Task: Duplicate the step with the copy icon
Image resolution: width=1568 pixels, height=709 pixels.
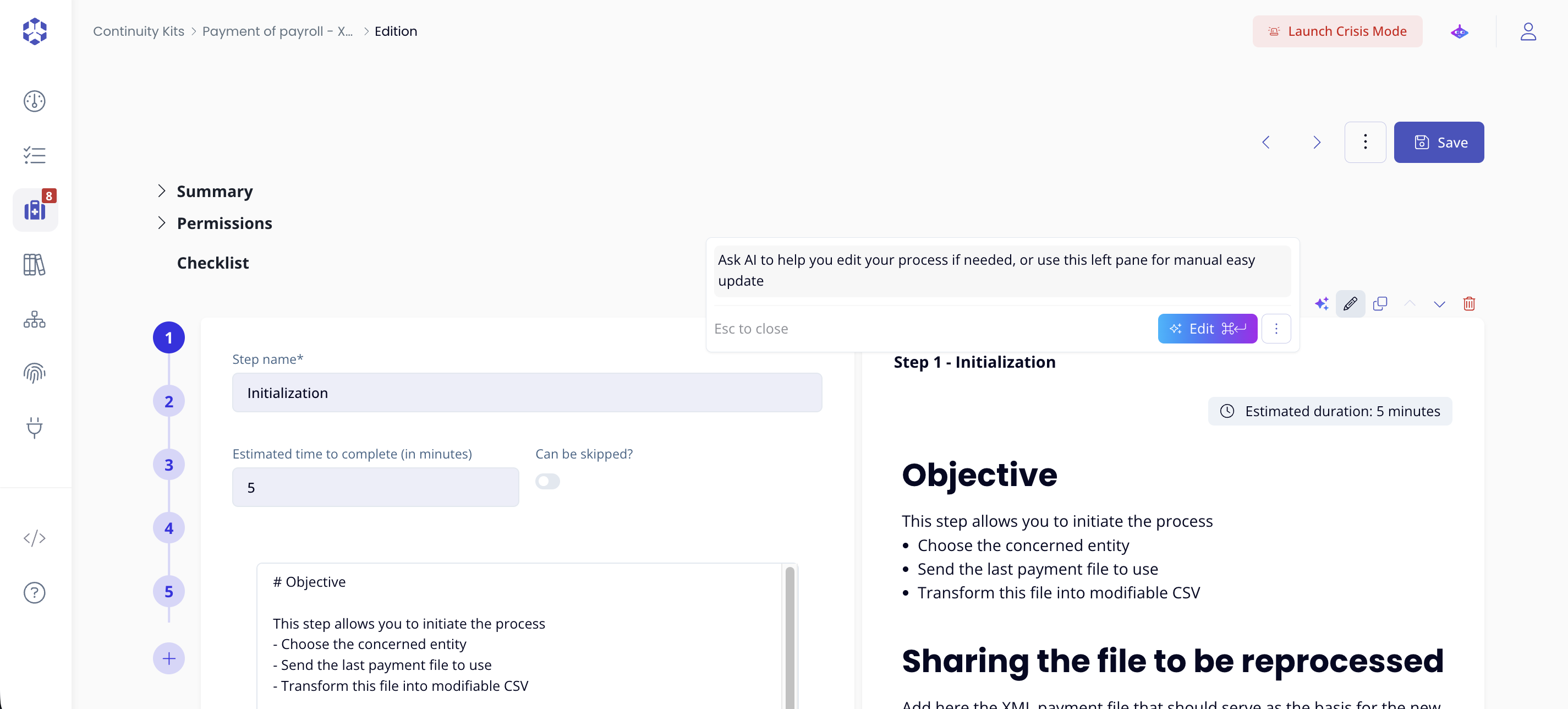Action: 1380,303
